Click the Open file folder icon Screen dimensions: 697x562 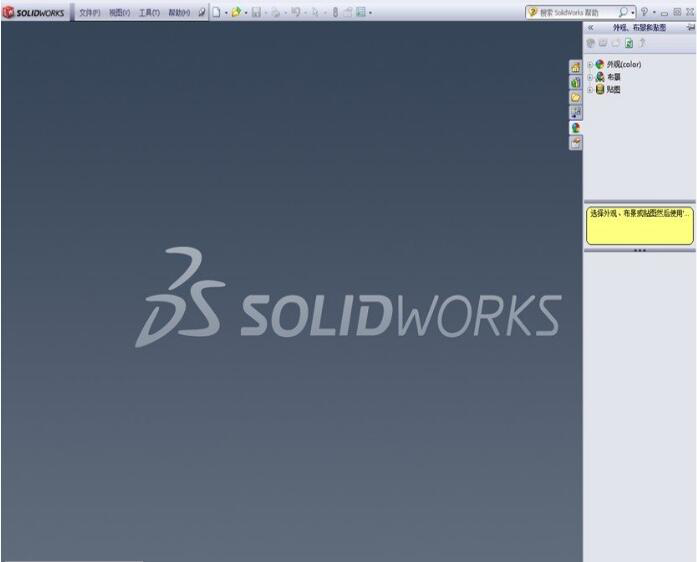click(236, 13)
